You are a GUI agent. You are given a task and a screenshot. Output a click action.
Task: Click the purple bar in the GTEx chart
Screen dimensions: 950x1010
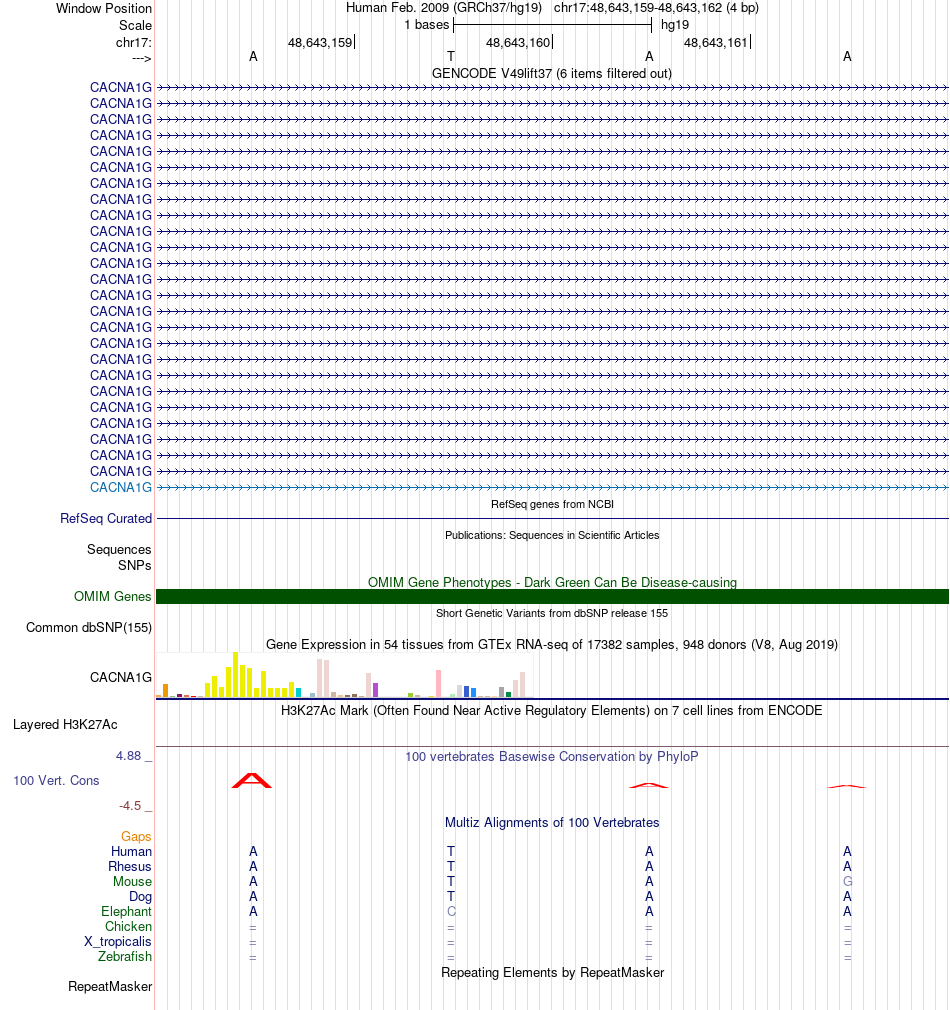(375, 690)
